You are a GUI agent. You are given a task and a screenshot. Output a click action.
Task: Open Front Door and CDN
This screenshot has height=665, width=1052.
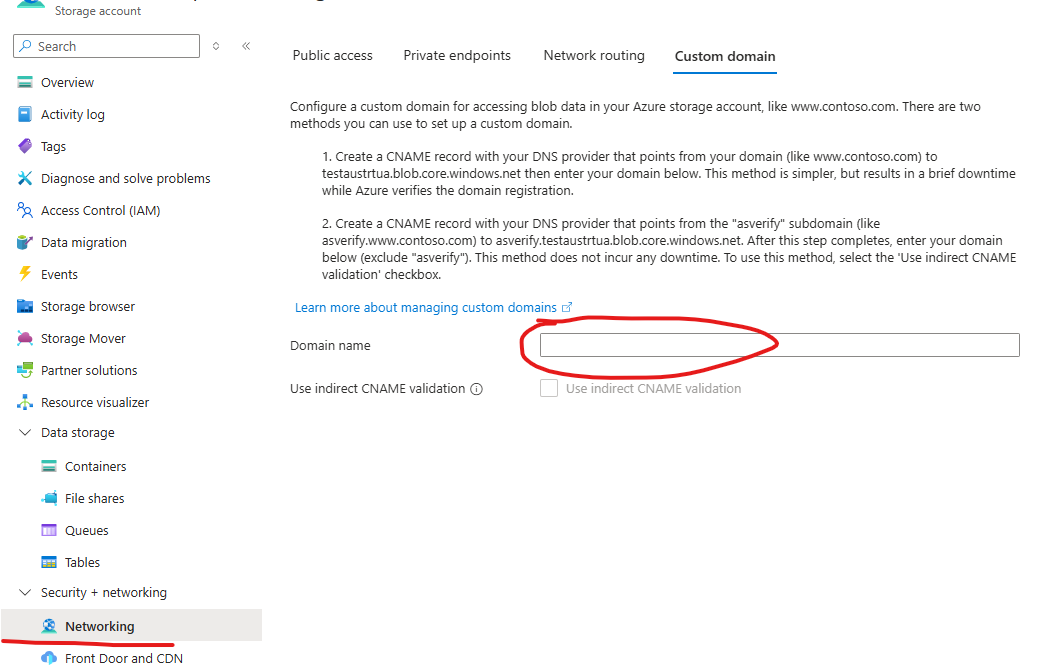(123, 658)
